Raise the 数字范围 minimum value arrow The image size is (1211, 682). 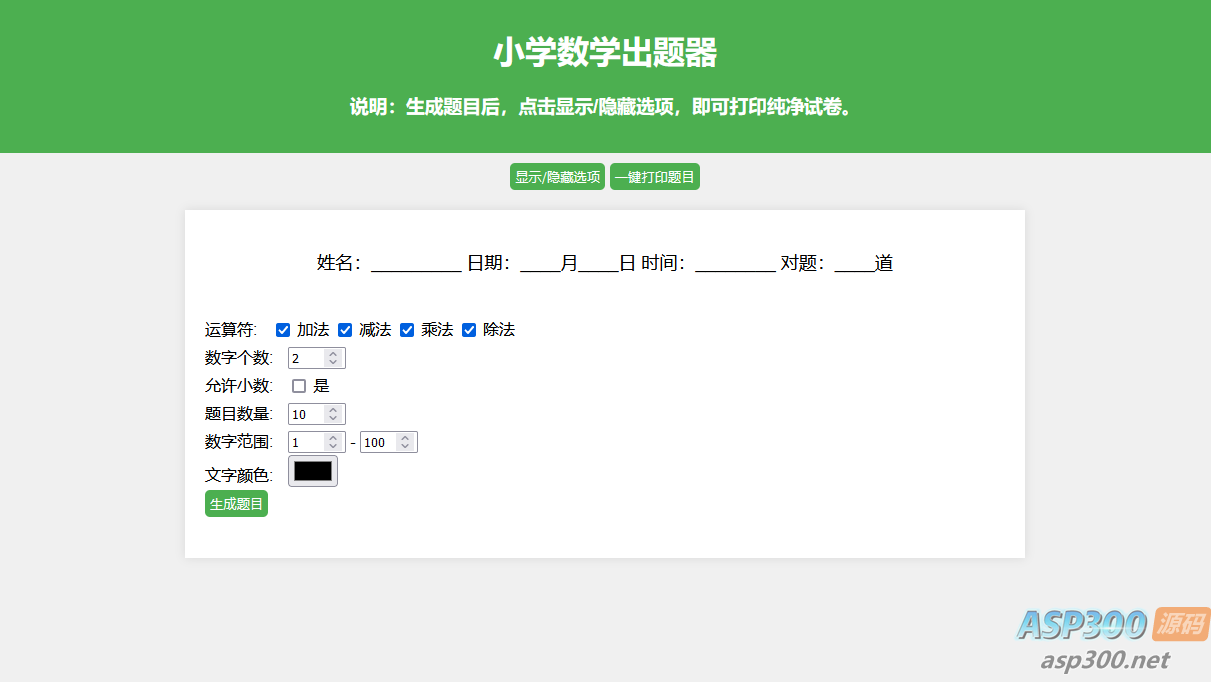(333, 437)
